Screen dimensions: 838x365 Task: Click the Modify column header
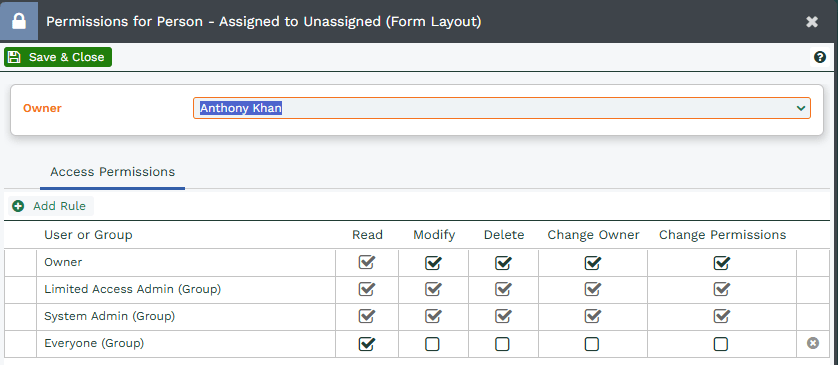434,235
